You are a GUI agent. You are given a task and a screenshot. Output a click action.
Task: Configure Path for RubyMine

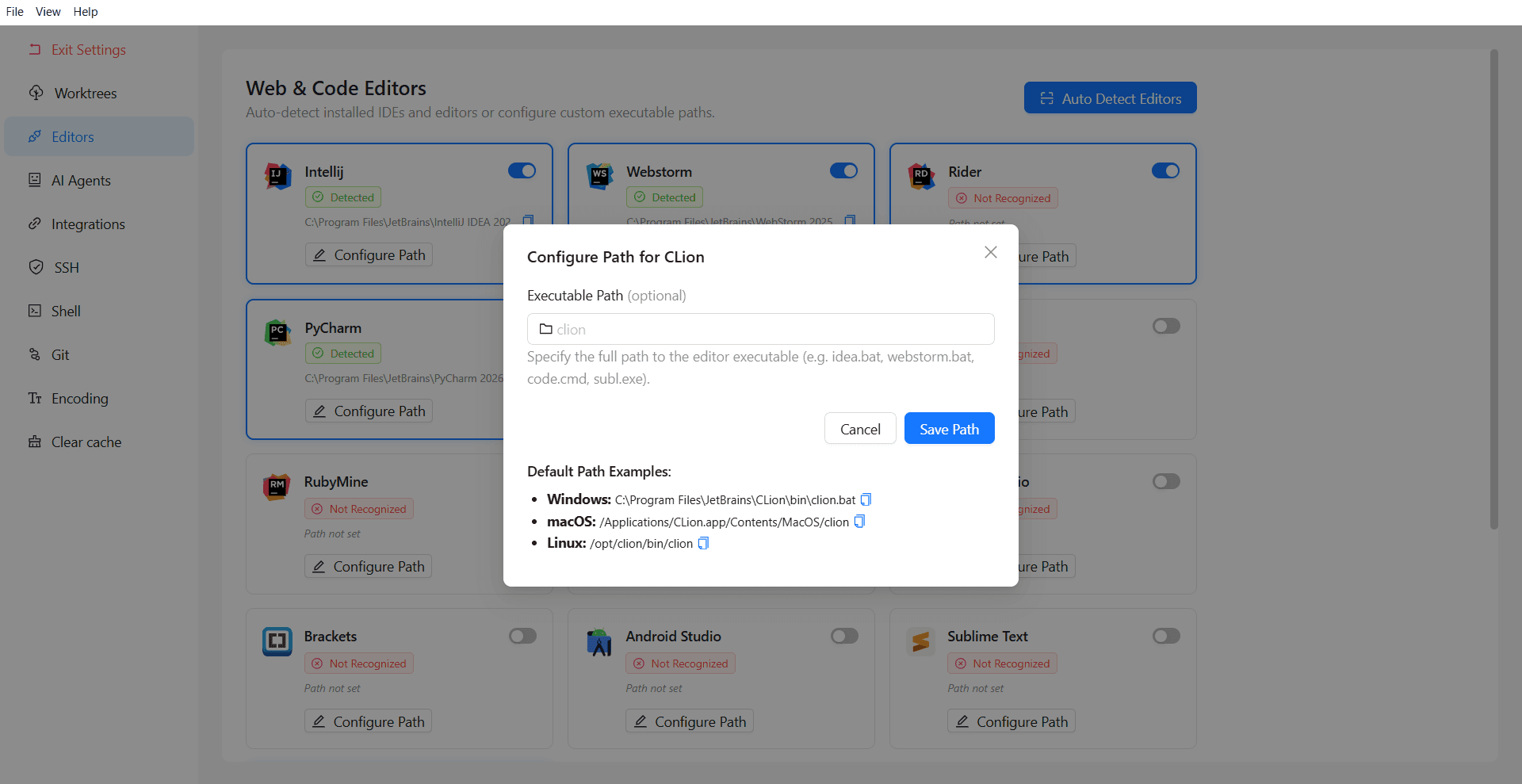(368, 566)
